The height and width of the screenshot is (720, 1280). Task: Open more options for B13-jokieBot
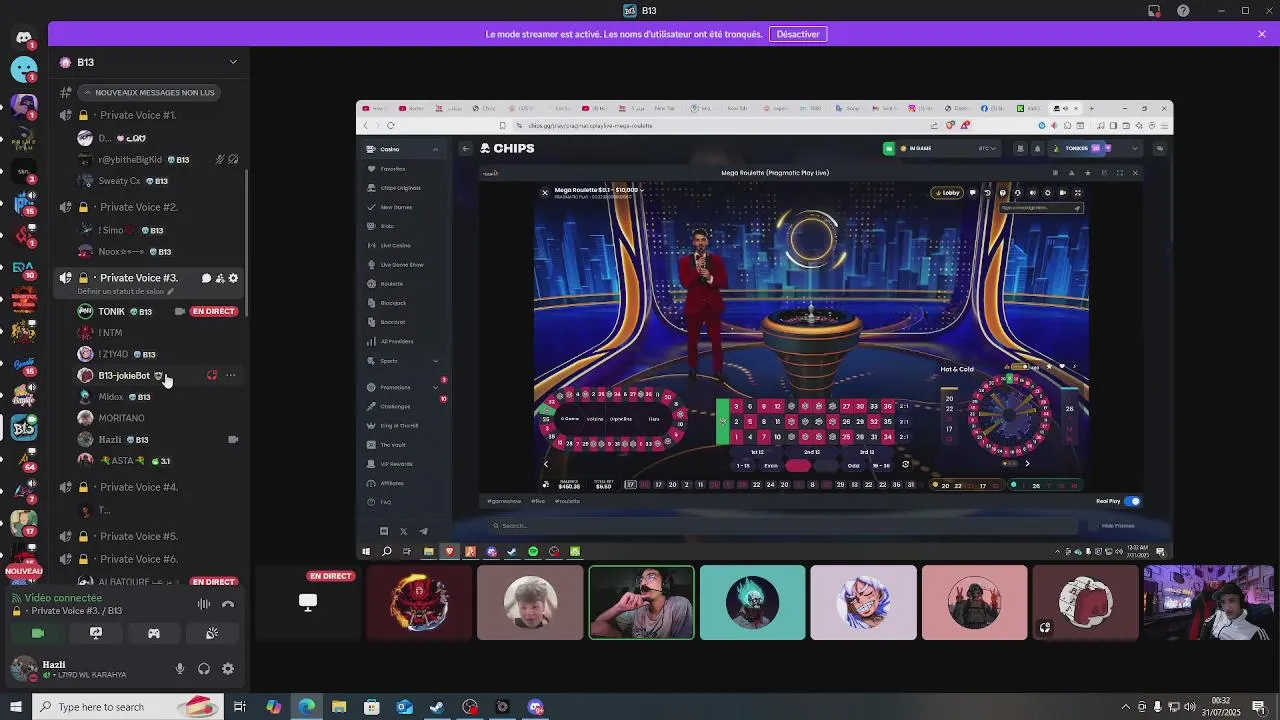coord(231,376)
